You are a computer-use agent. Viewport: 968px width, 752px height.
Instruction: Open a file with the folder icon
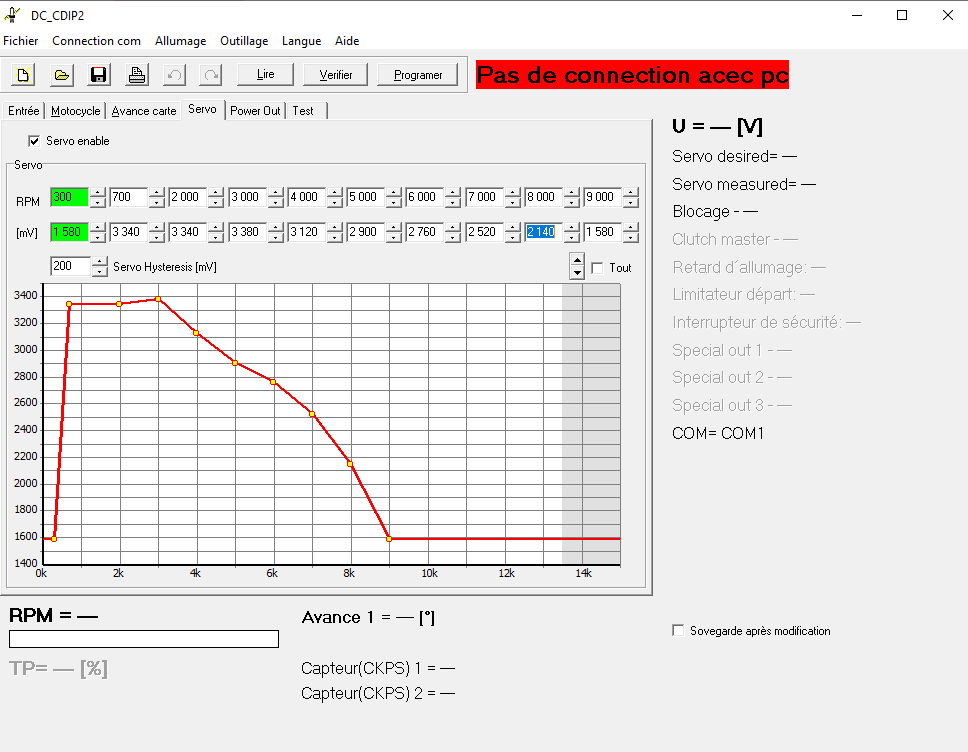(61, 75)
